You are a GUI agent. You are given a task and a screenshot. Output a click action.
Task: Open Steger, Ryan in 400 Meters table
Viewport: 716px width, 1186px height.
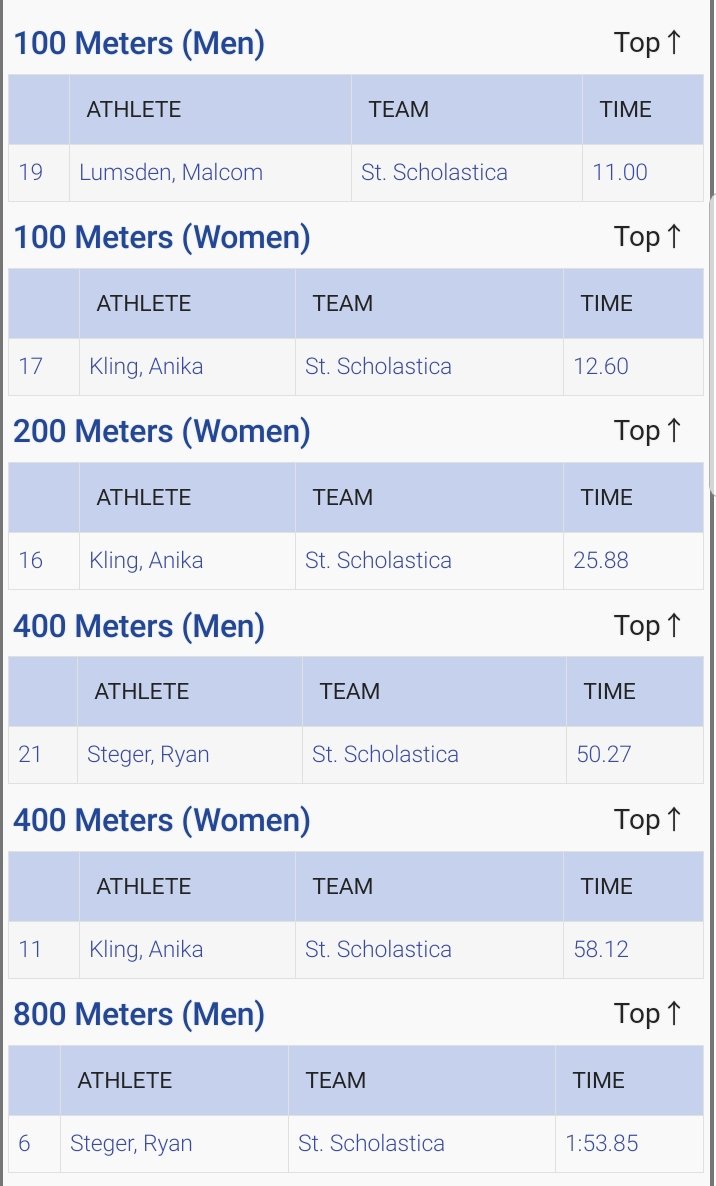pos(148,755)
